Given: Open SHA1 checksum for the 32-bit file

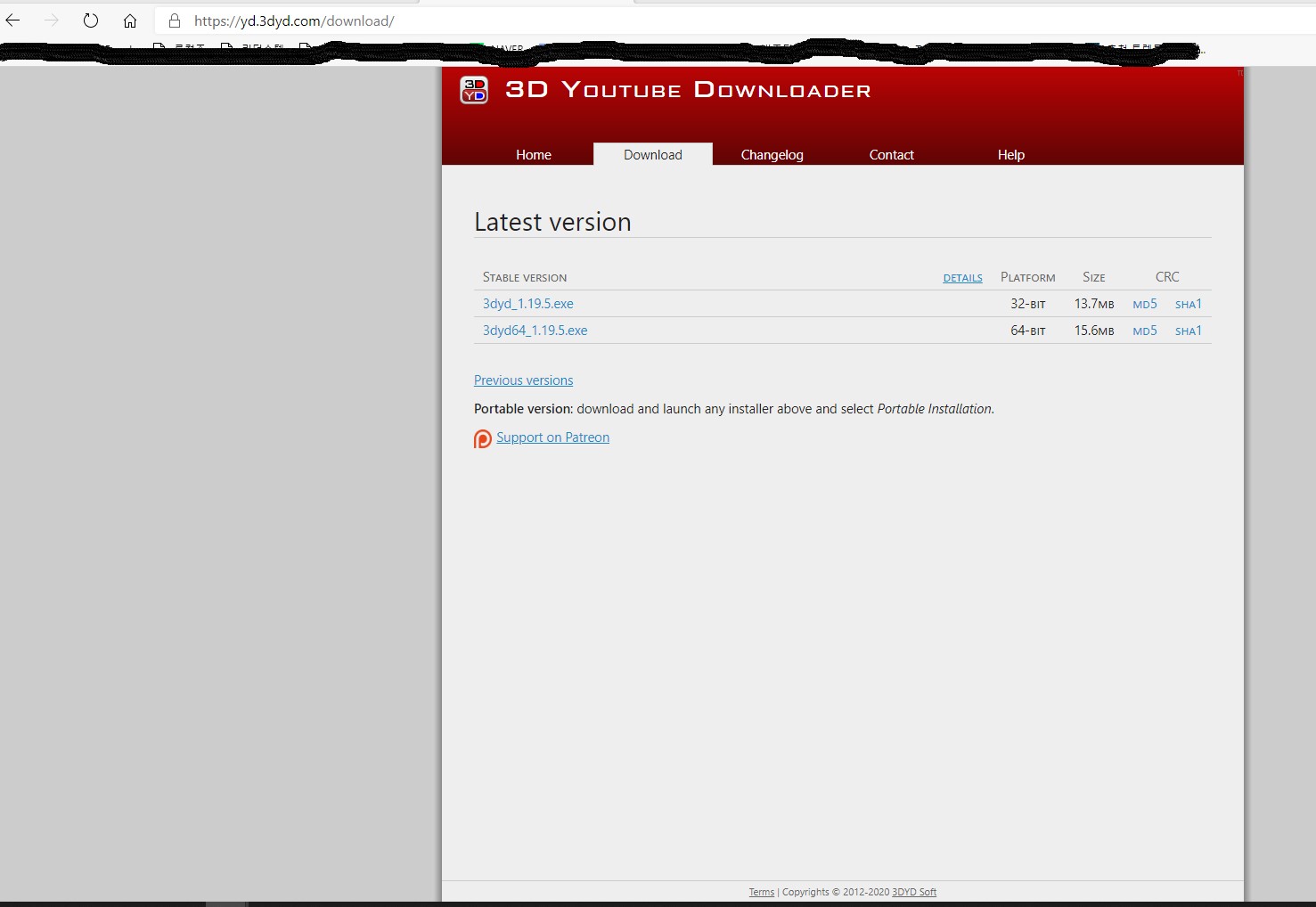Looking at the screenshot, I should coord(1189,305).
